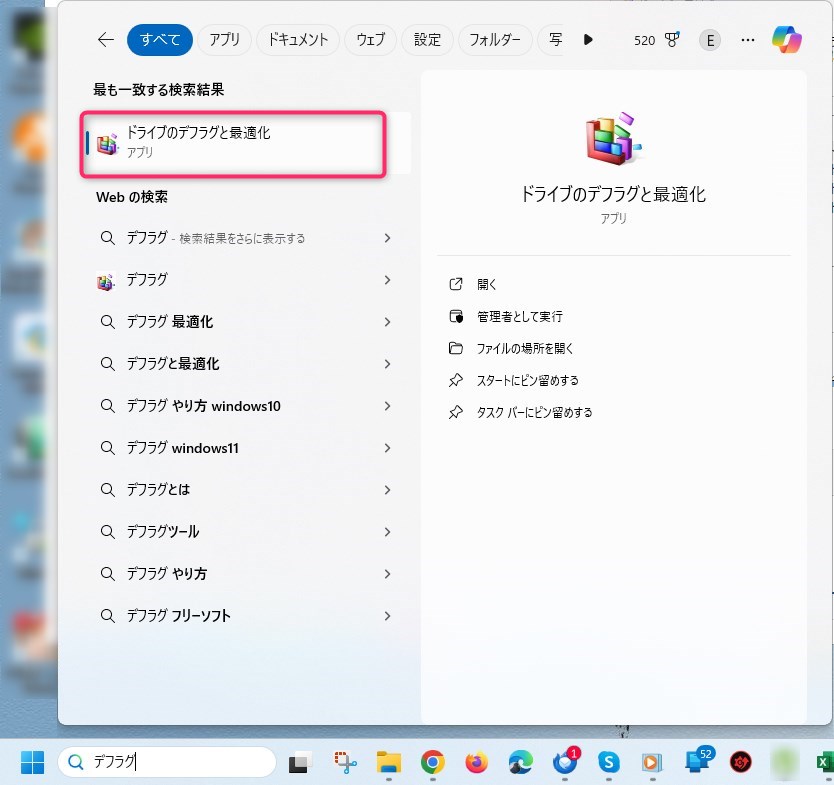Open Google Chrome from the taskbar
This screenshot has width=834, height=785.
tap(432, 763)
